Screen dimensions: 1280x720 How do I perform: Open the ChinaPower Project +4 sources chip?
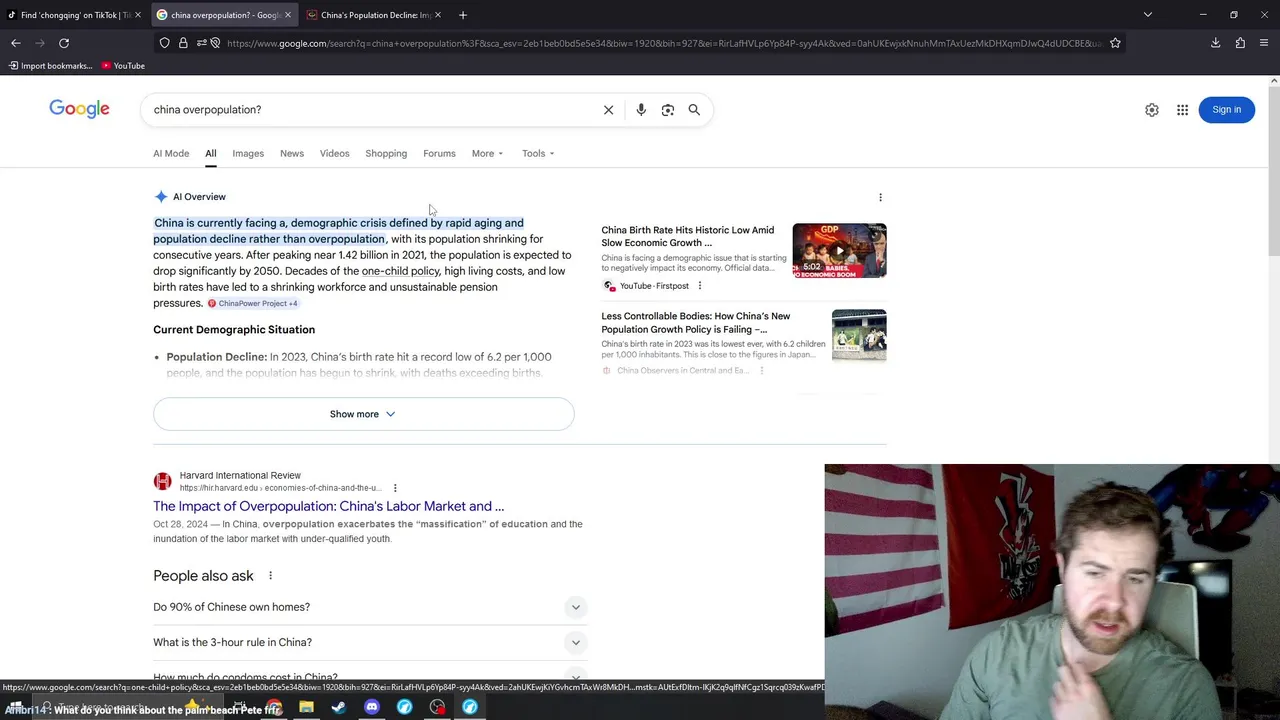(x=252, y=303)
